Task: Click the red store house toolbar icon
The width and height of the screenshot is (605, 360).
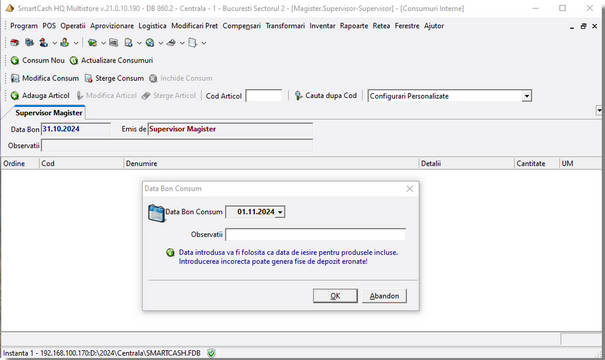Action: pos(15,43)
